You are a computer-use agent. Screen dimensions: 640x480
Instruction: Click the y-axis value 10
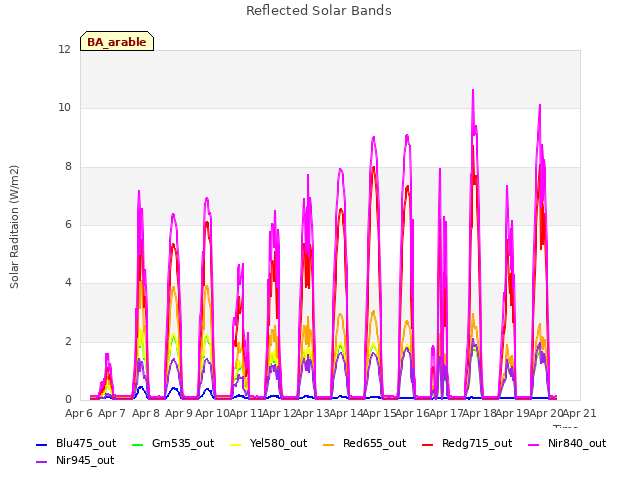tap(64, 108)
